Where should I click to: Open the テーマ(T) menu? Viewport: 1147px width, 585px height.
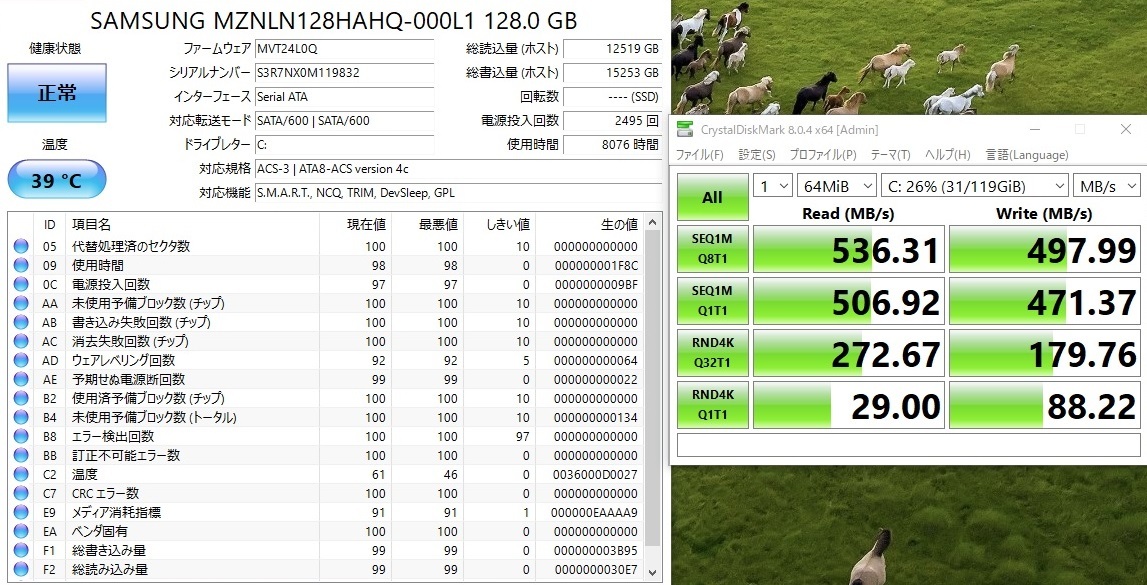890,155
